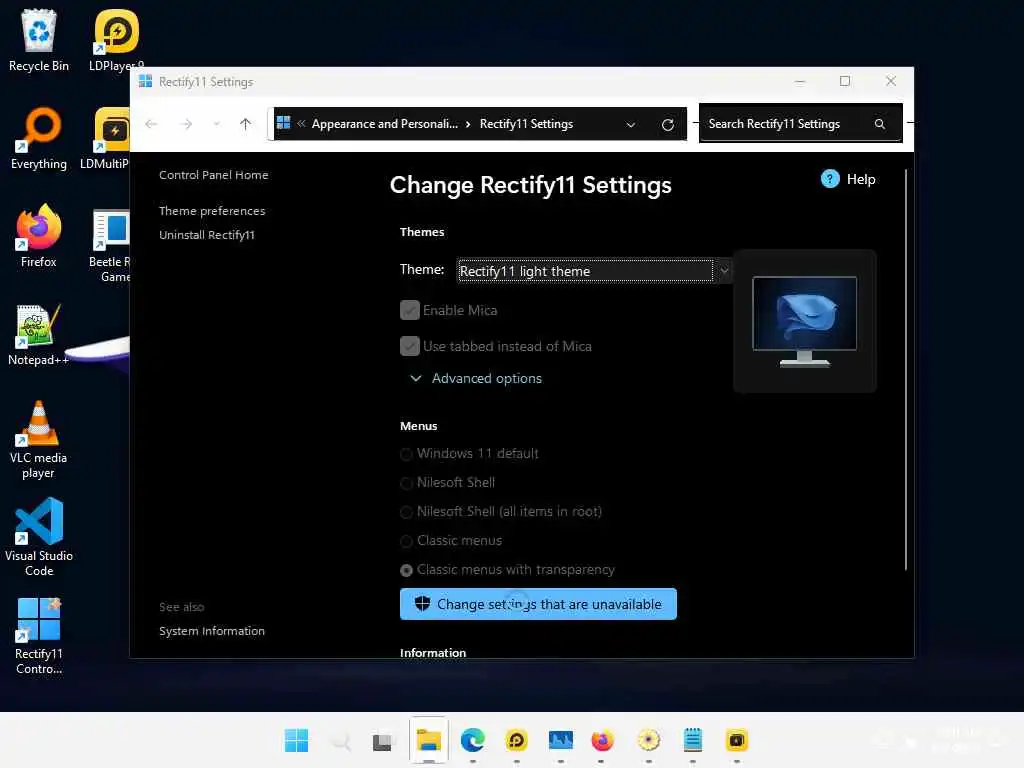Open the Beetle game desktop shortcut
This screenshot has height=768, width=1024.
[x=109, y=244]
